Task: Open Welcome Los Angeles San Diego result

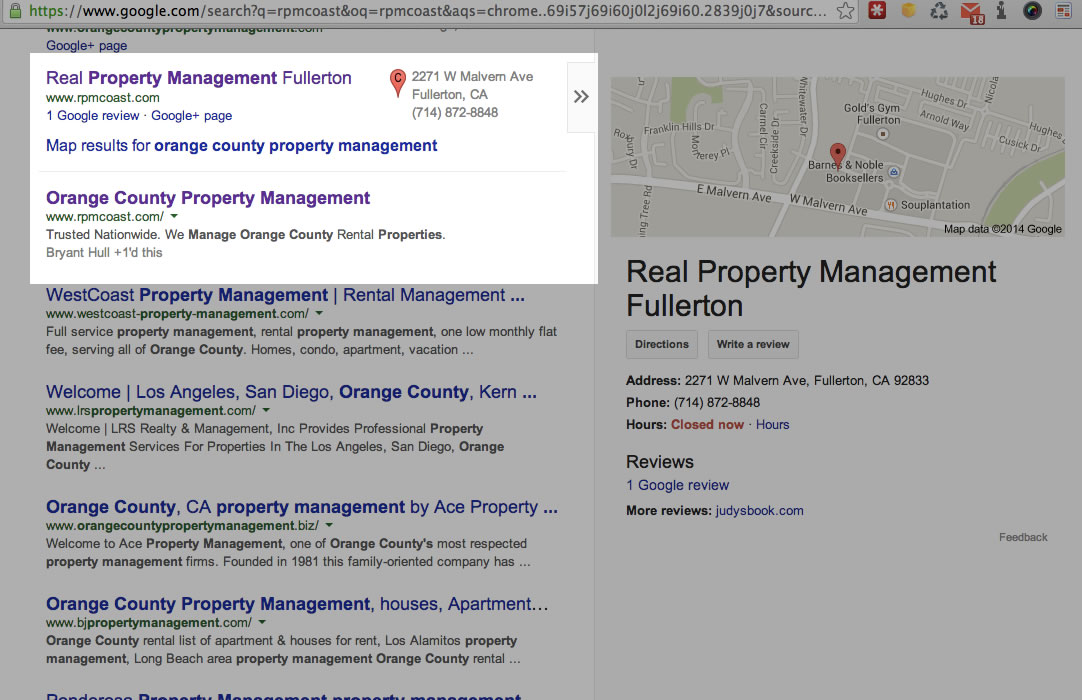Action: point(291,392)
